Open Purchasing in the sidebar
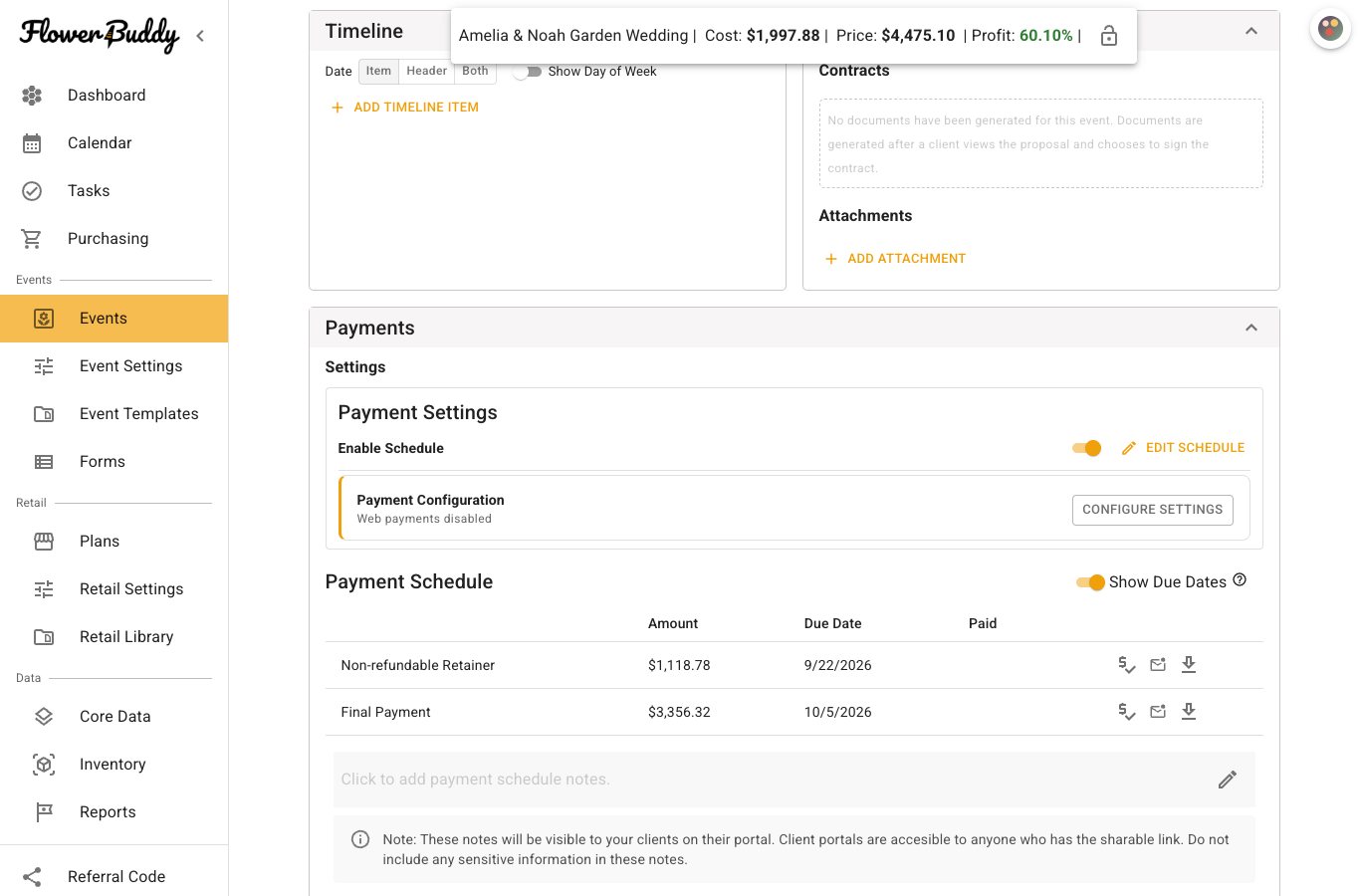The image size is (1359, 896). click(x=114, y=239)
